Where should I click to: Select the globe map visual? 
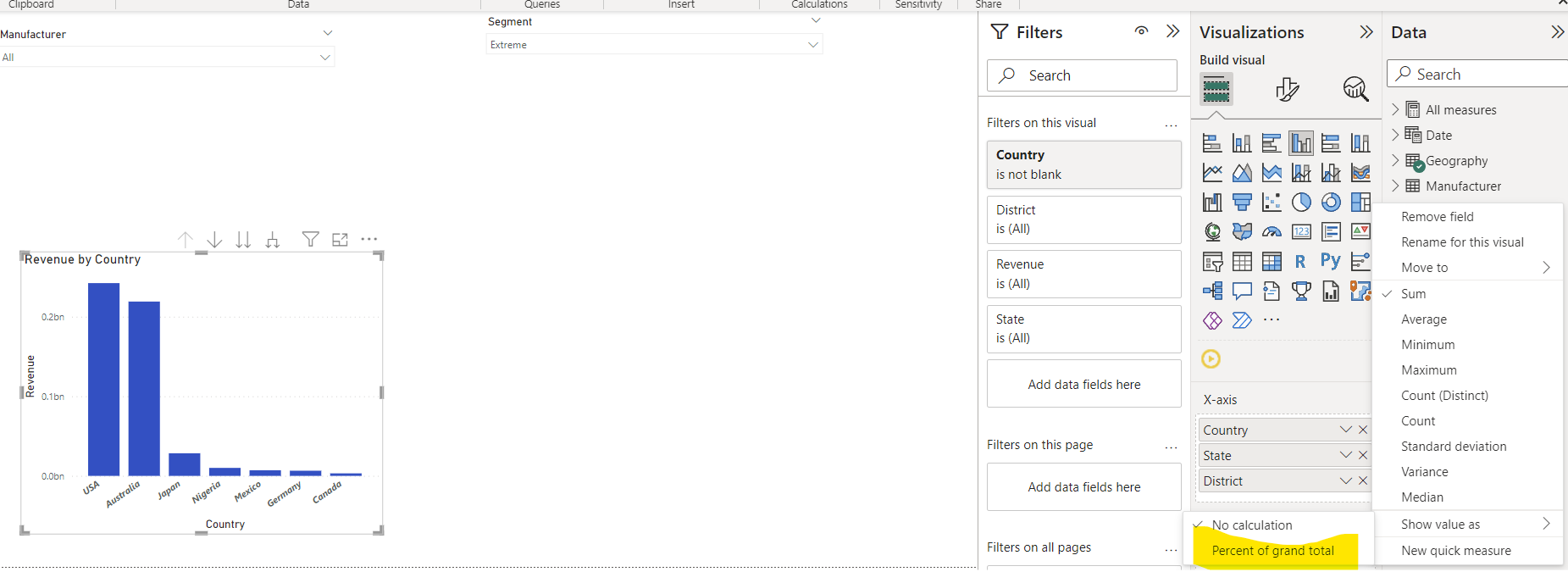[1212, 231]
